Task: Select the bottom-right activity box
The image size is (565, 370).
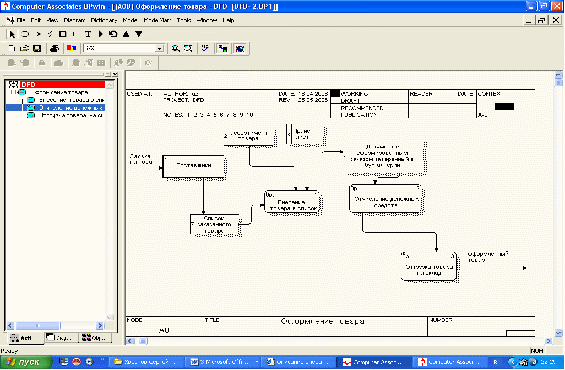Action: 430,267
